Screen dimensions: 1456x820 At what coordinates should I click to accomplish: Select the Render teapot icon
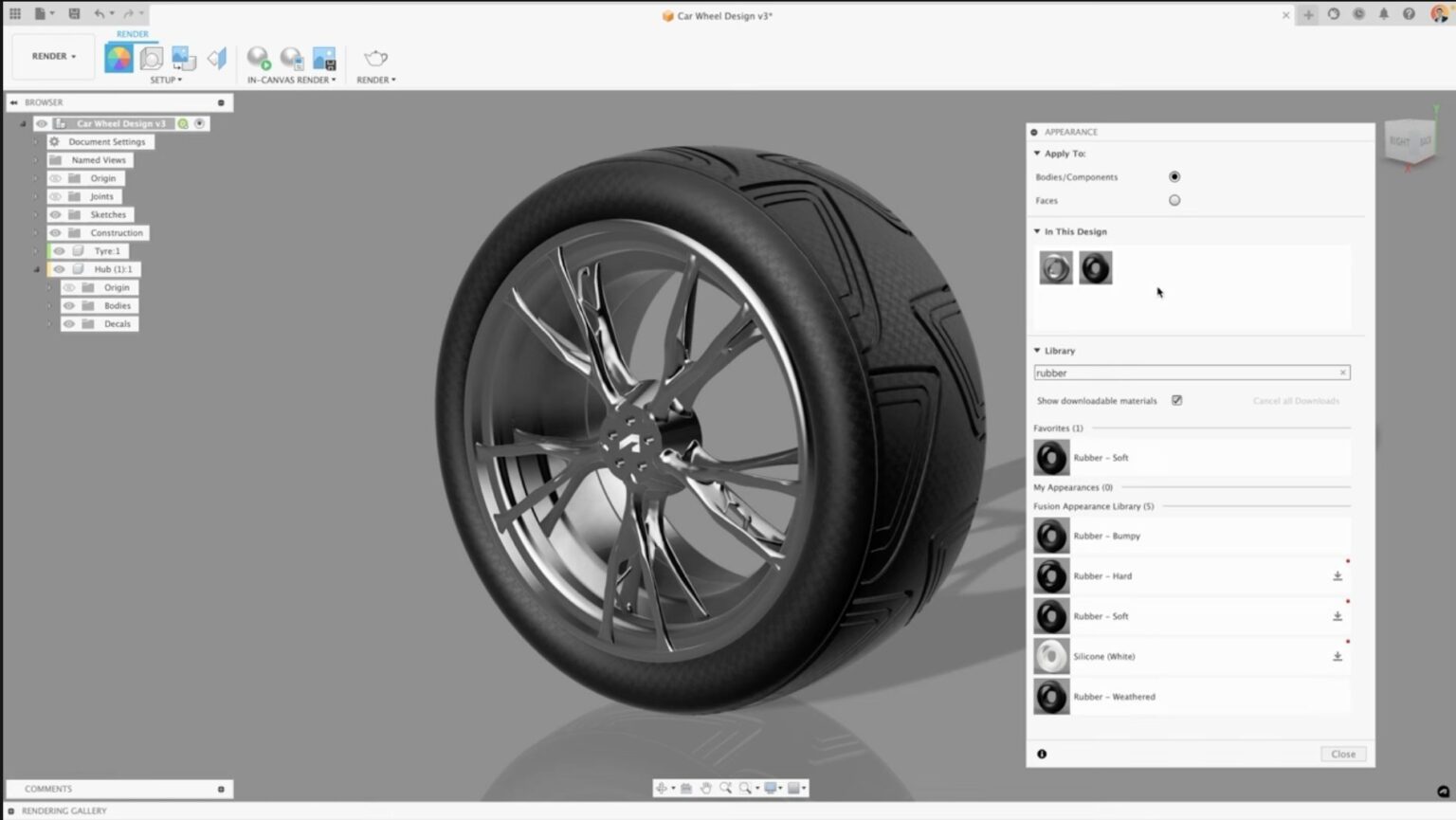(x=375, y=58)
